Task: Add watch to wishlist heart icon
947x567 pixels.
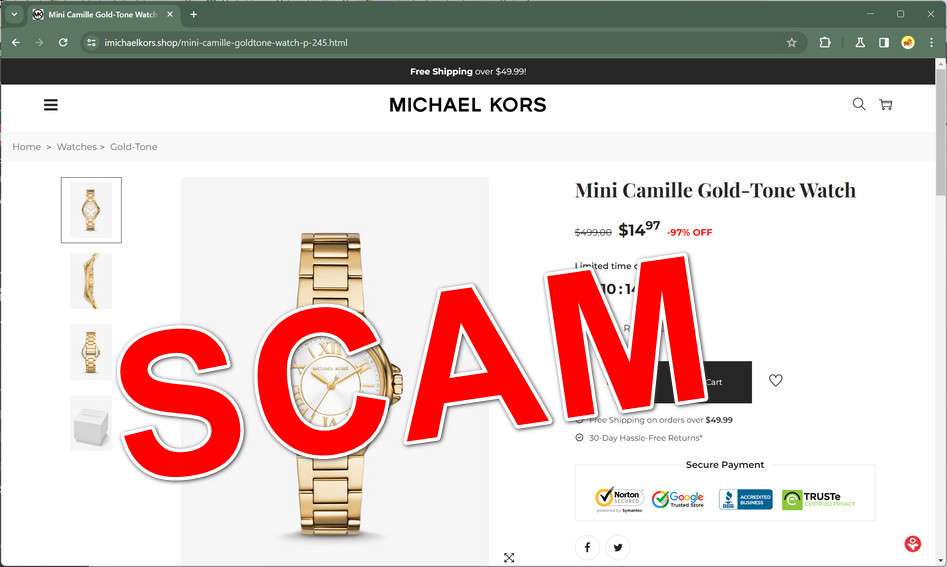Action: click(x=775, y=380)
